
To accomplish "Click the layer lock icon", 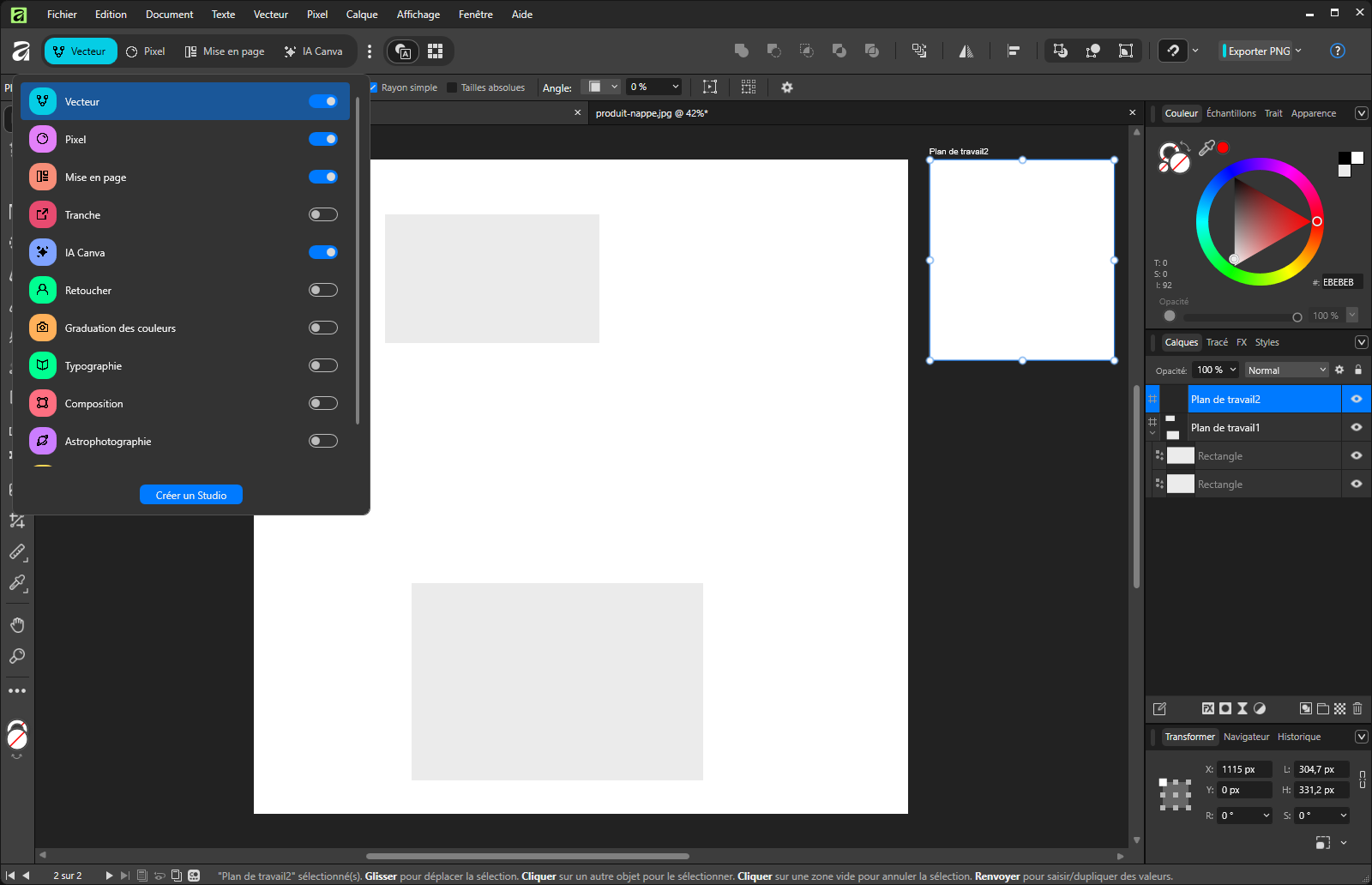I will point(1358,370).
